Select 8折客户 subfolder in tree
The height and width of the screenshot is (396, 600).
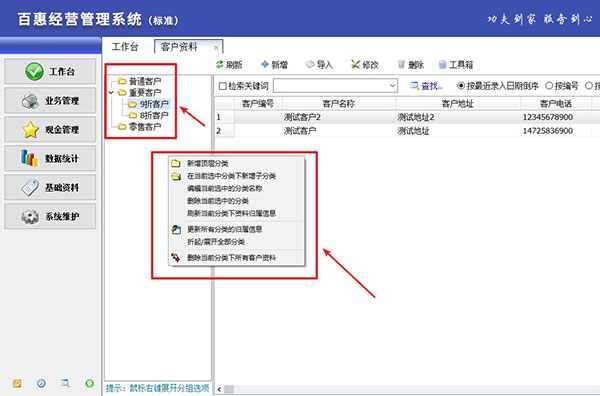149,115
